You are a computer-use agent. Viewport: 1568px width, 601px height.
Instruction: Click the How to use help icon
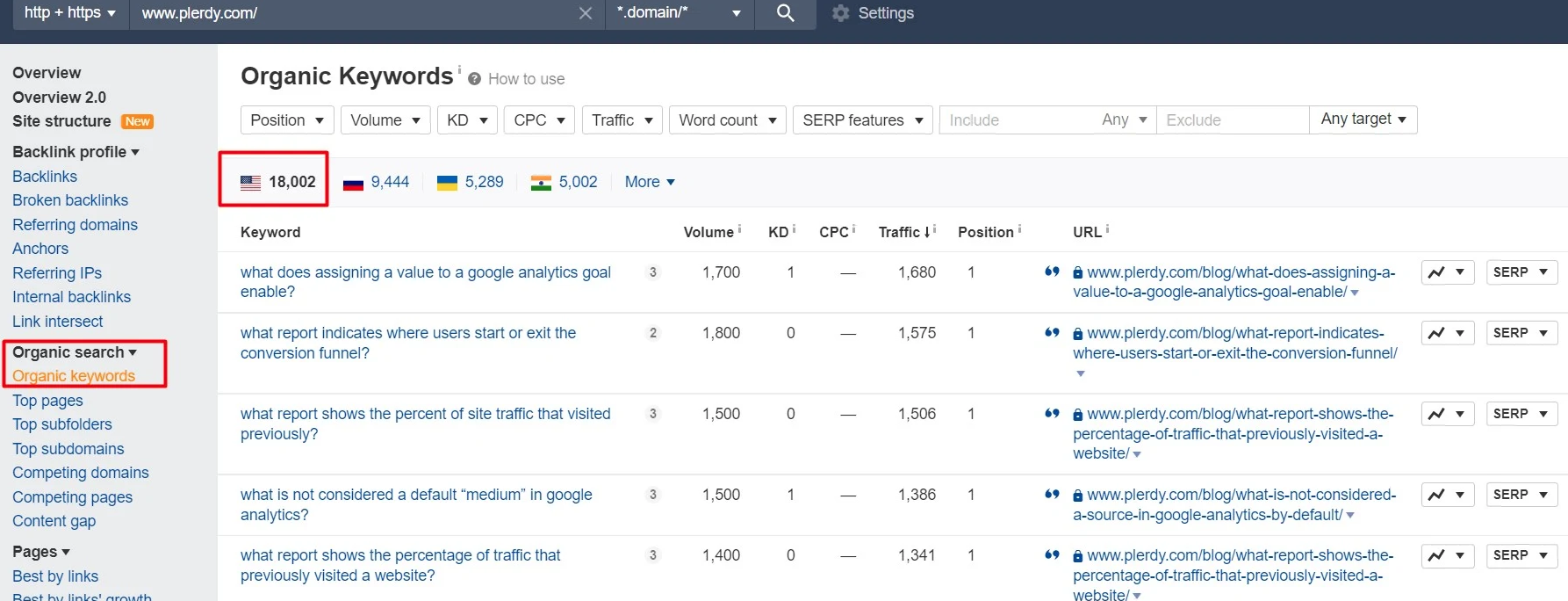pyautogui.click(x=475, y=79)
